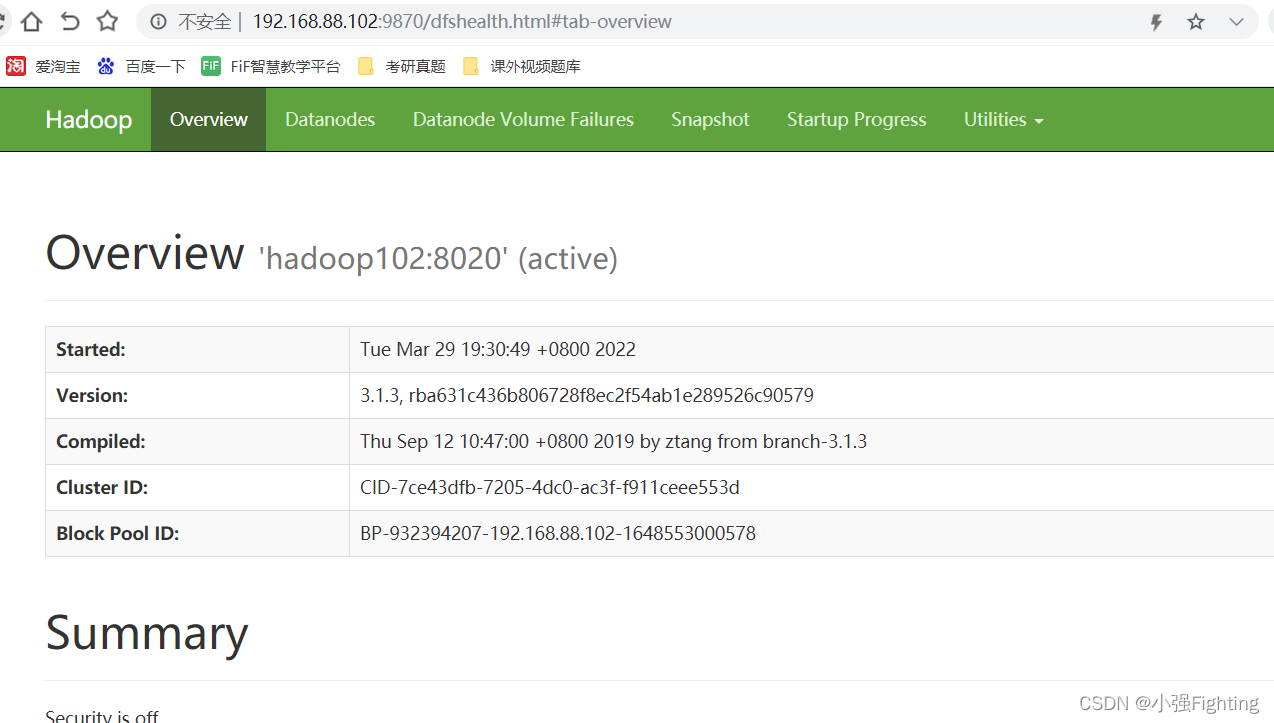
Task: Expand the address bar dropdown chevron
Action: pyautogui.click(x=1237, y=22)
